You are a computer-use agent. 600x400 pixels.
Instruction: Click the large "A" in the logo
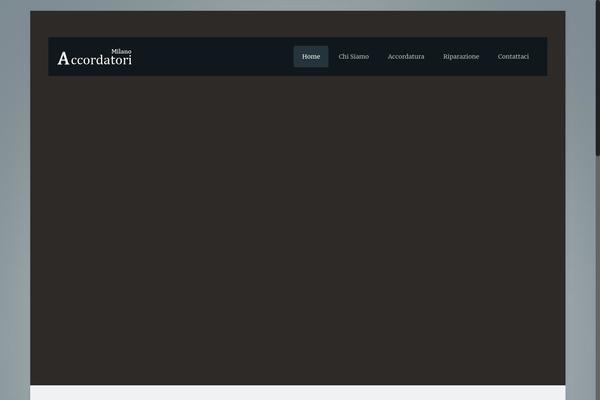pos(64,59)
